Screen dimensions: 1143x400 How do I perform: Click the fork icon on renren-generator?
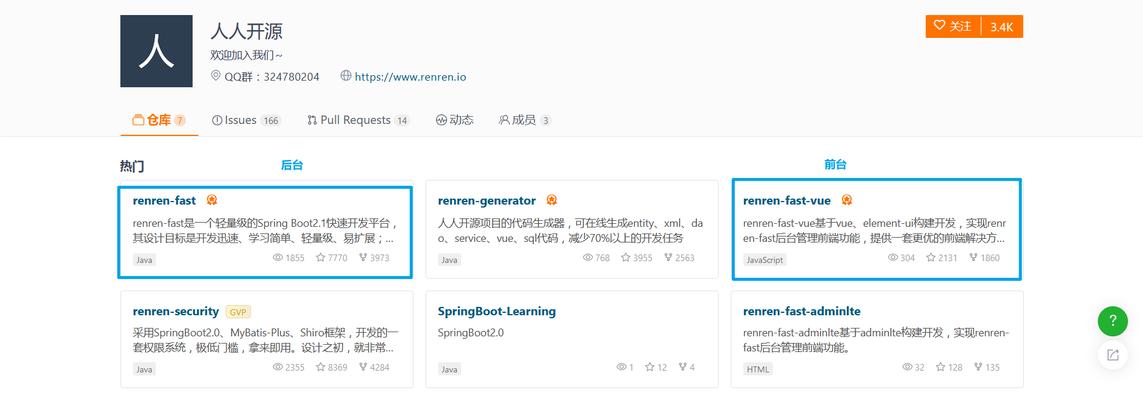[668, 257]
